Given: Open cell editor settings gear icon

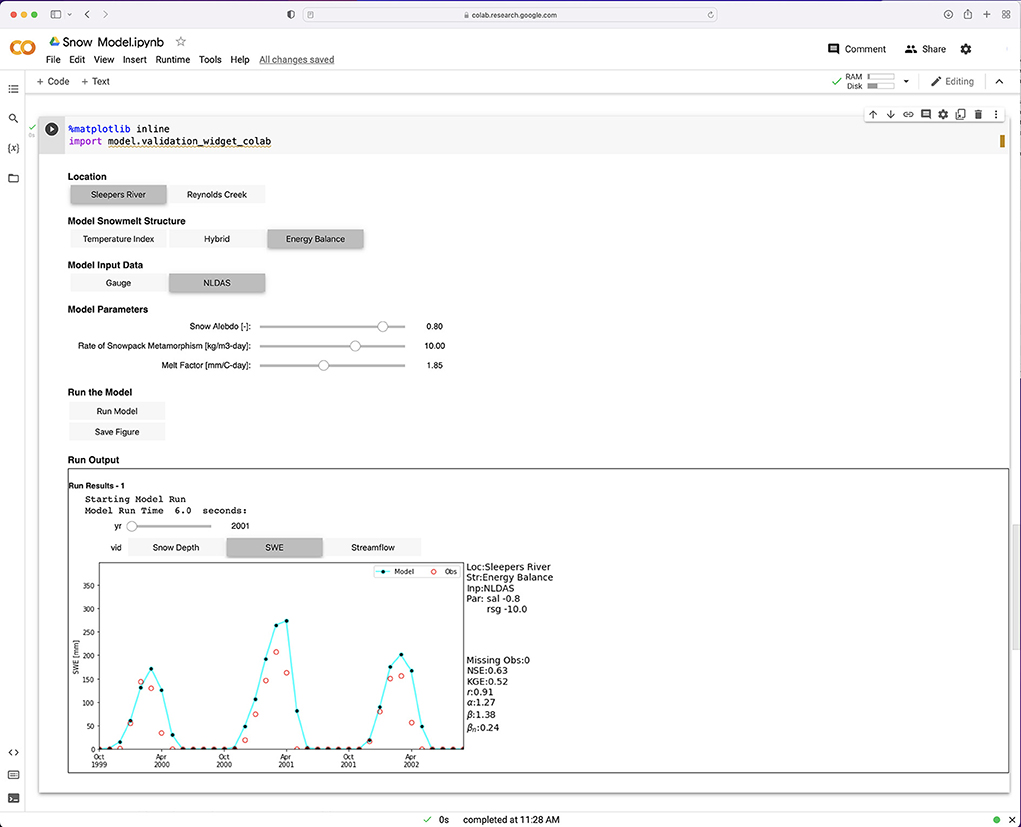Looking at the screenshot, I should tap(943, 114).
